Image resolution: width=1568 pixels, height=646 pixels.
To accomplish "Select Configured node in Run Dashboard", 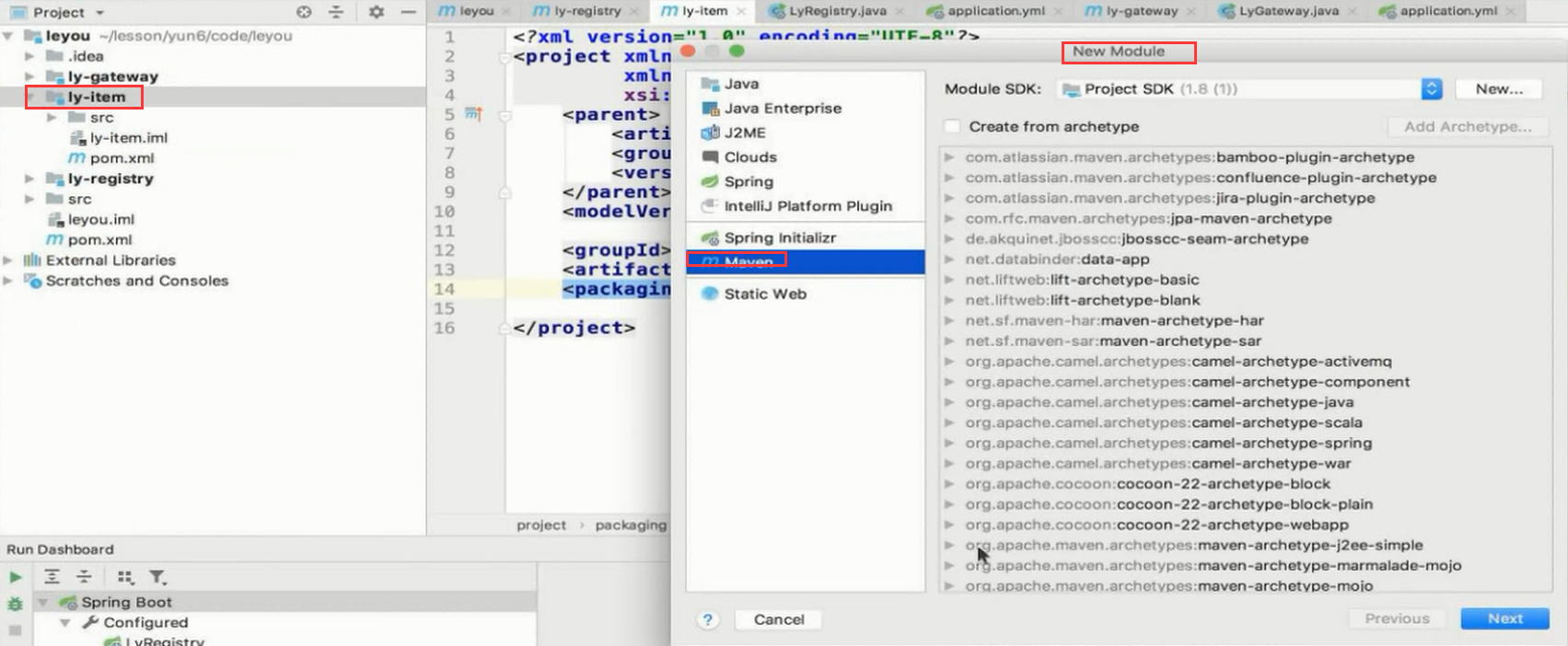I will coord(145,622).
